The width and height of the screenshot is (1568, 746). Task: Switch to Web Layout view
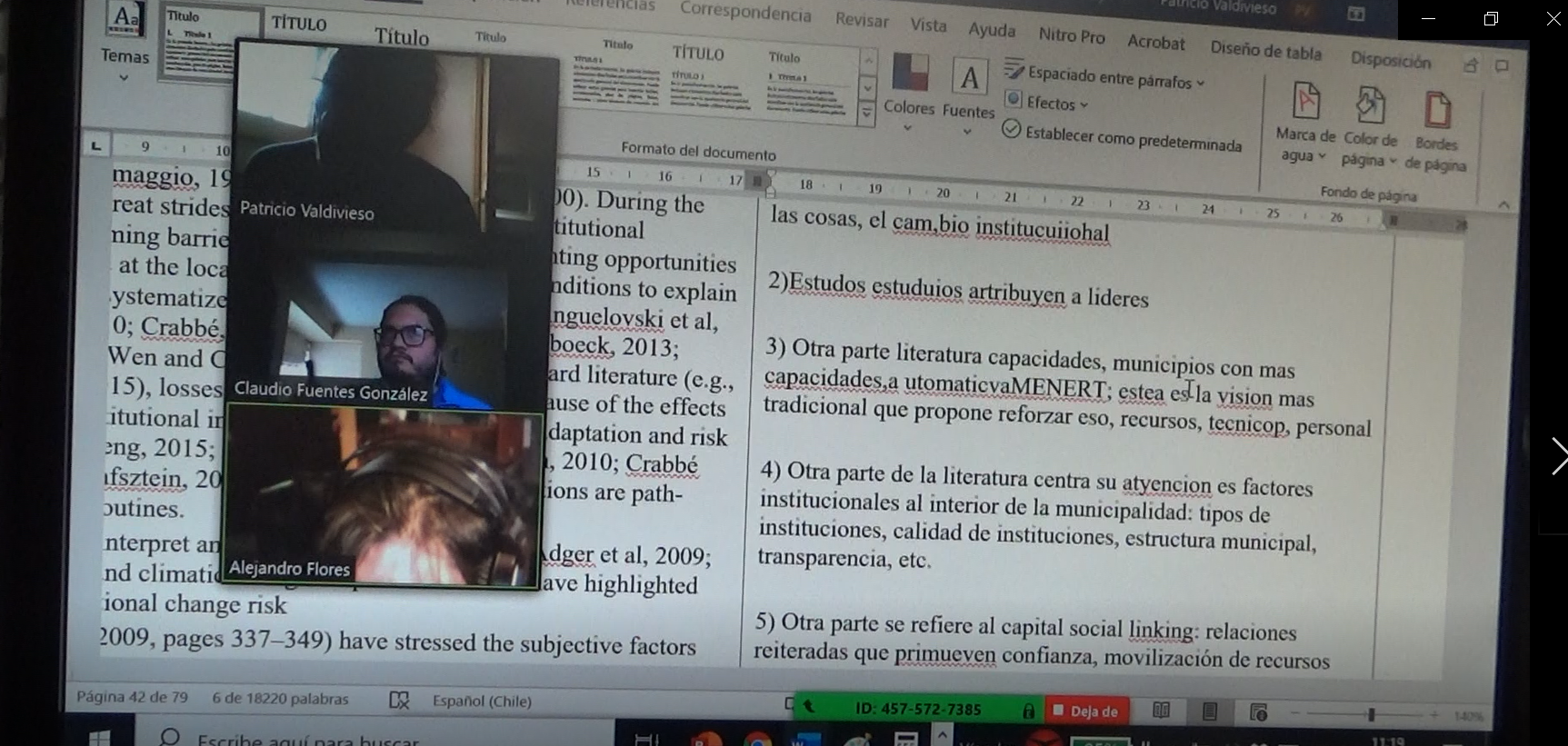coord(1258,712)
